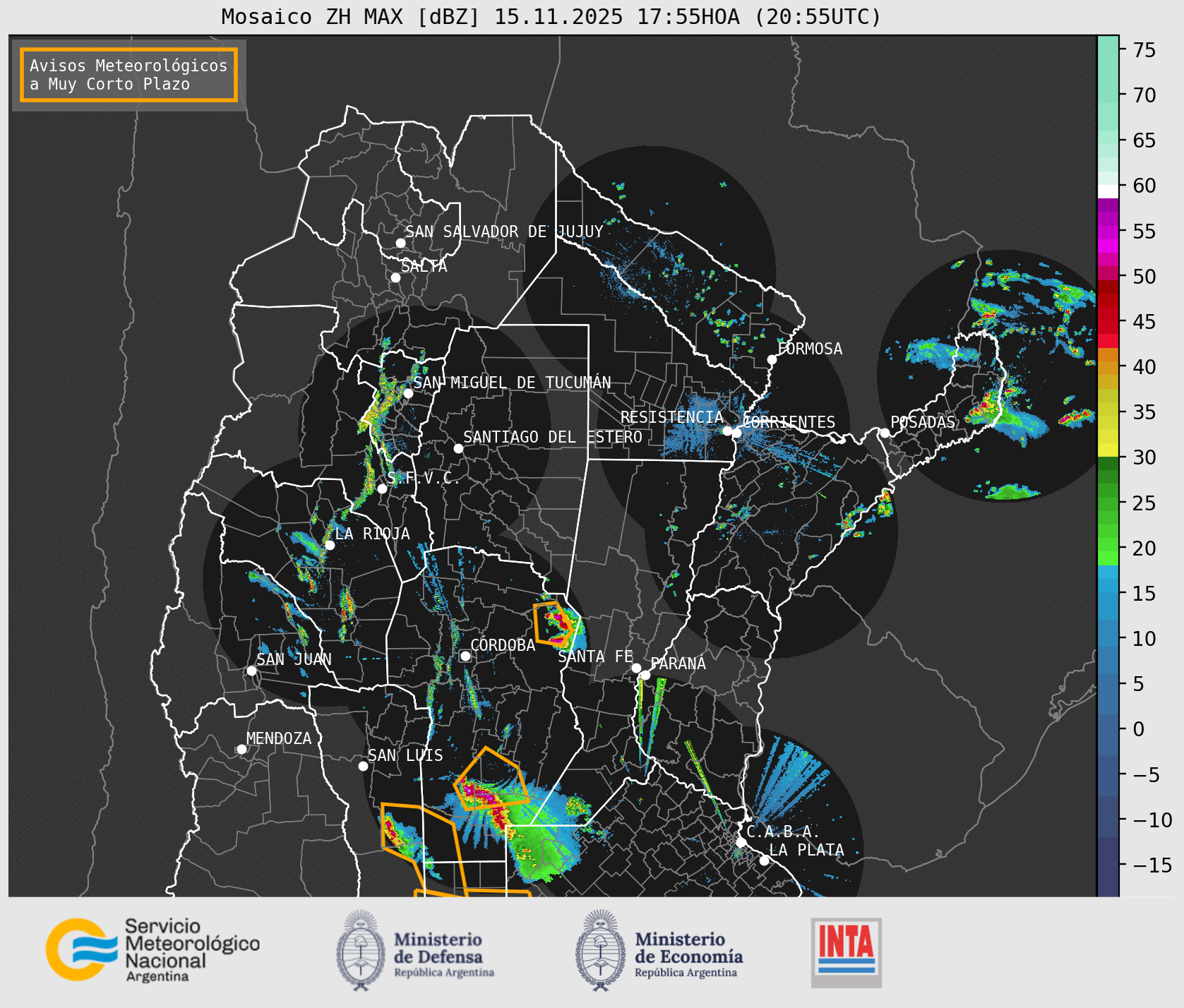Click the INTA logo
The width and height of the screenshot is (1184, 1008).
point(846,952)
